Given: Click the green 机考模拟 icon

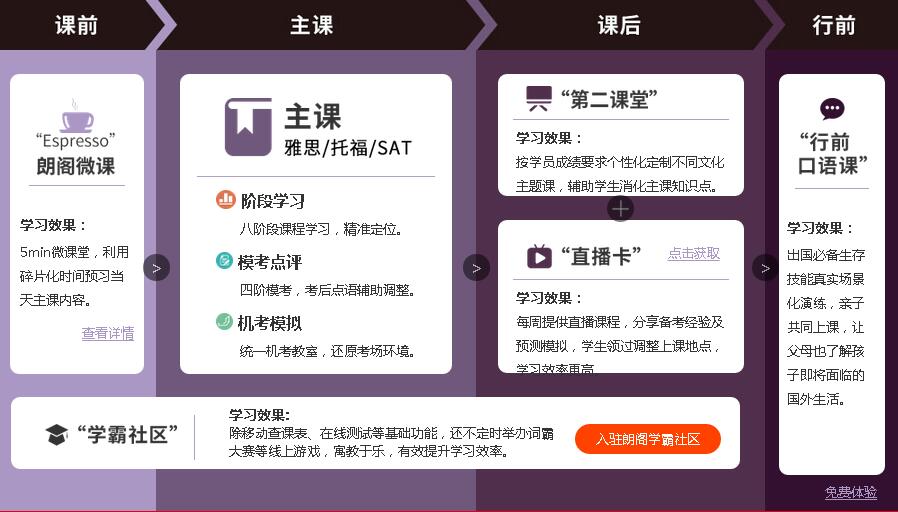Looking at the screenshot, I should pyautogui.click(x=224, y=321).
